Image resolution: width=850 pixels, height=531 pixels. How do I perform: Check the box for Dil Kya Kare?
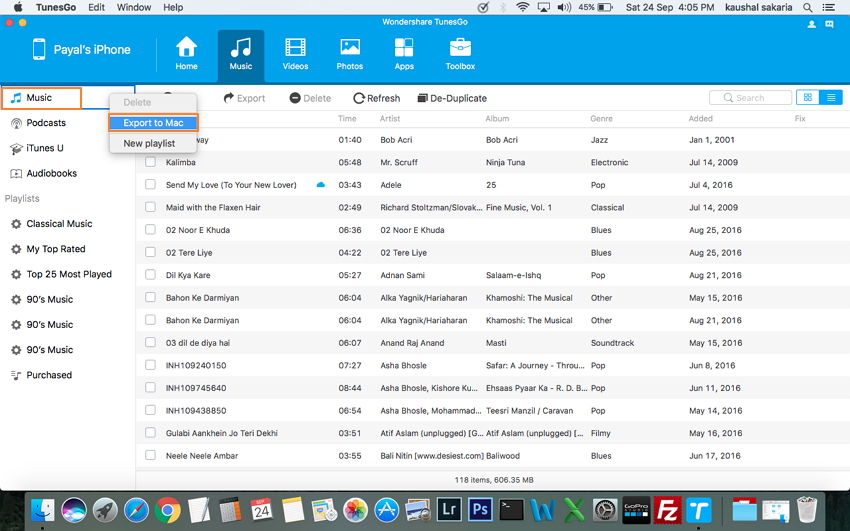tap(150, 275)
